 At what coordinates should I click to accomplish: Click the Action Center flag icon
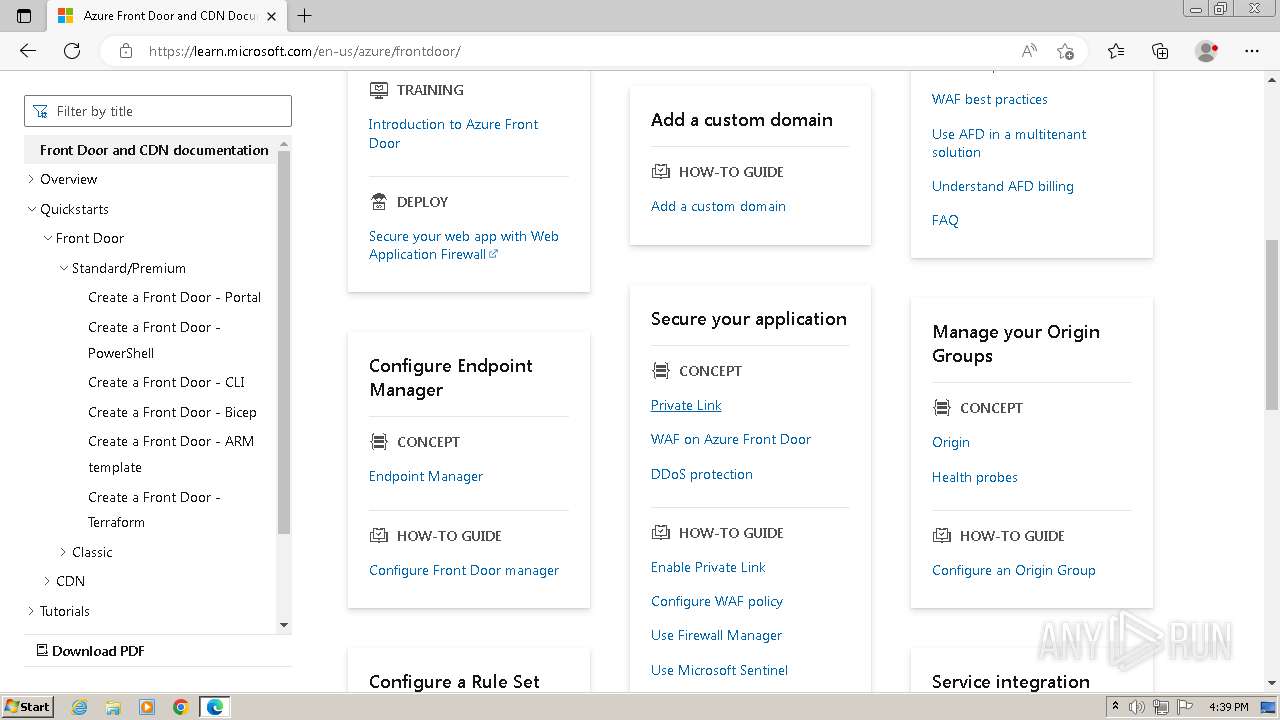pyautogui.click(x=1184, y=707)
